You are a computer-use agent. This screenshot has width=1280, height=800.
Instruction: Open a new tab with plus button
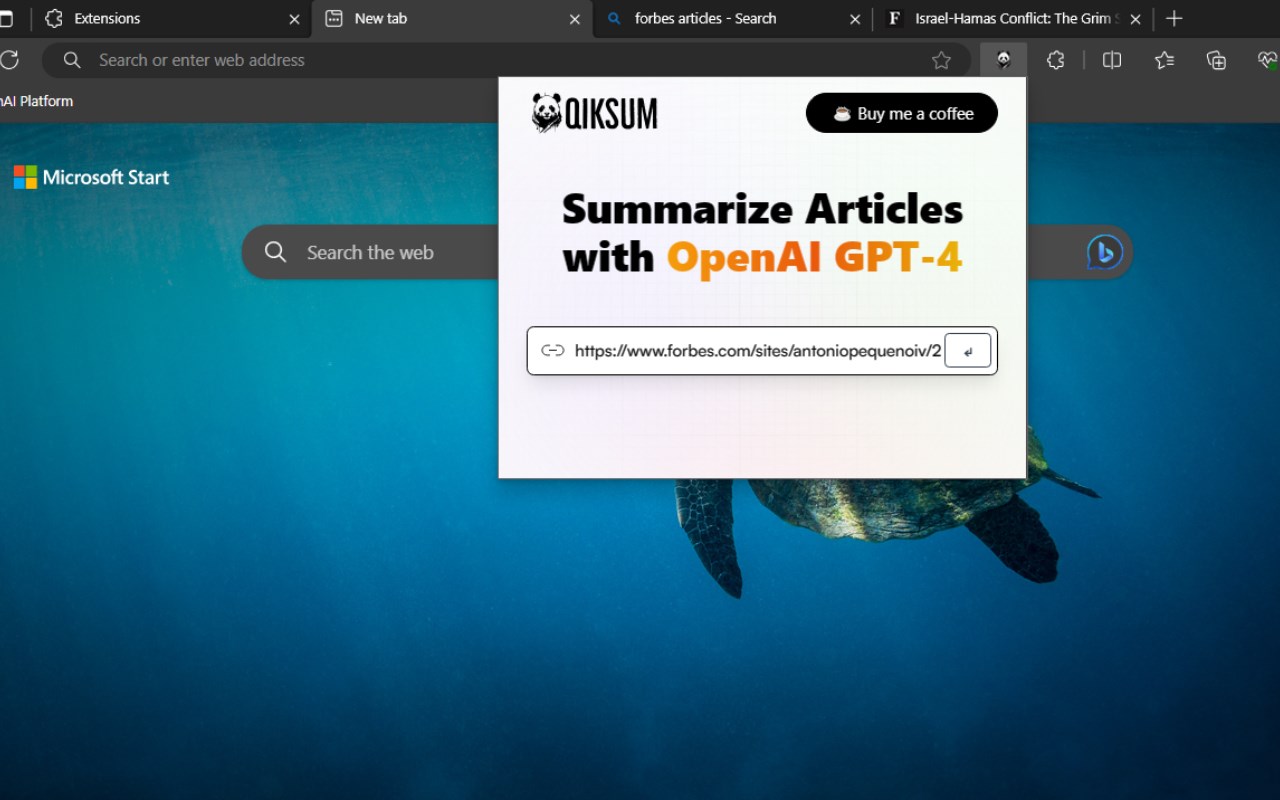click(1174, 18)
